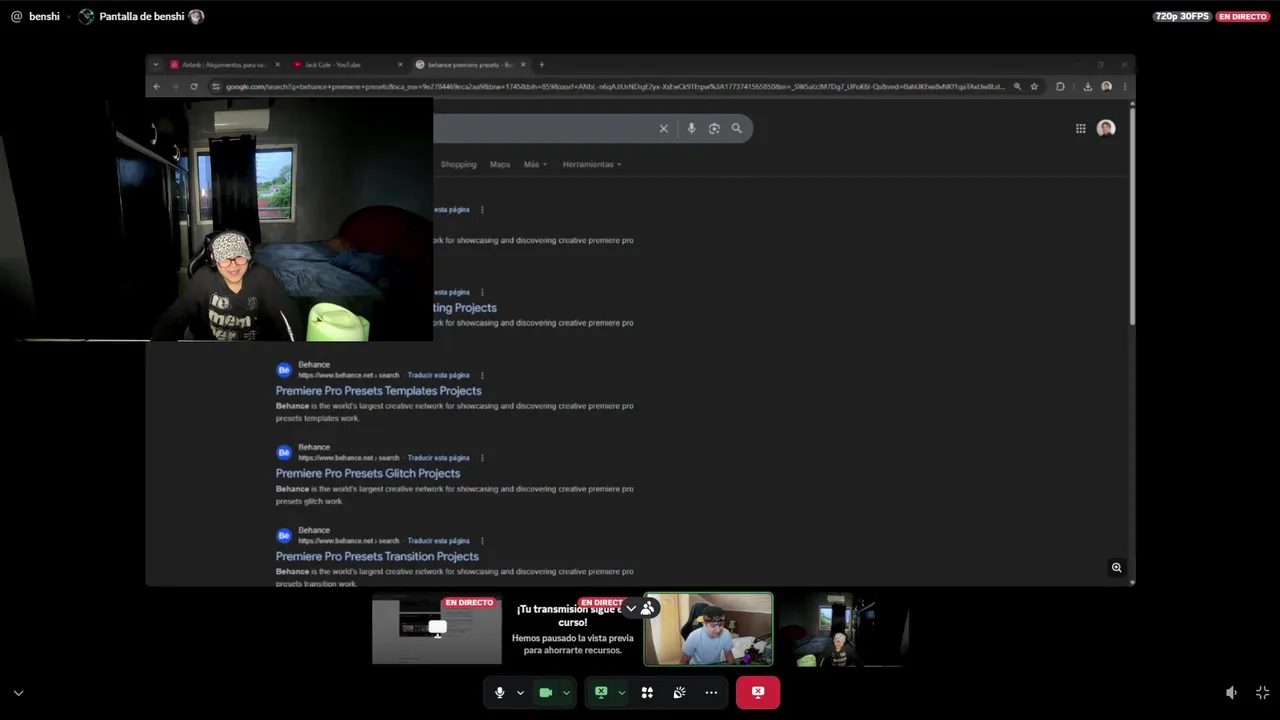The image size is (1280, 720).
Task: Show members with the people icon
Action: coord(648,608)
